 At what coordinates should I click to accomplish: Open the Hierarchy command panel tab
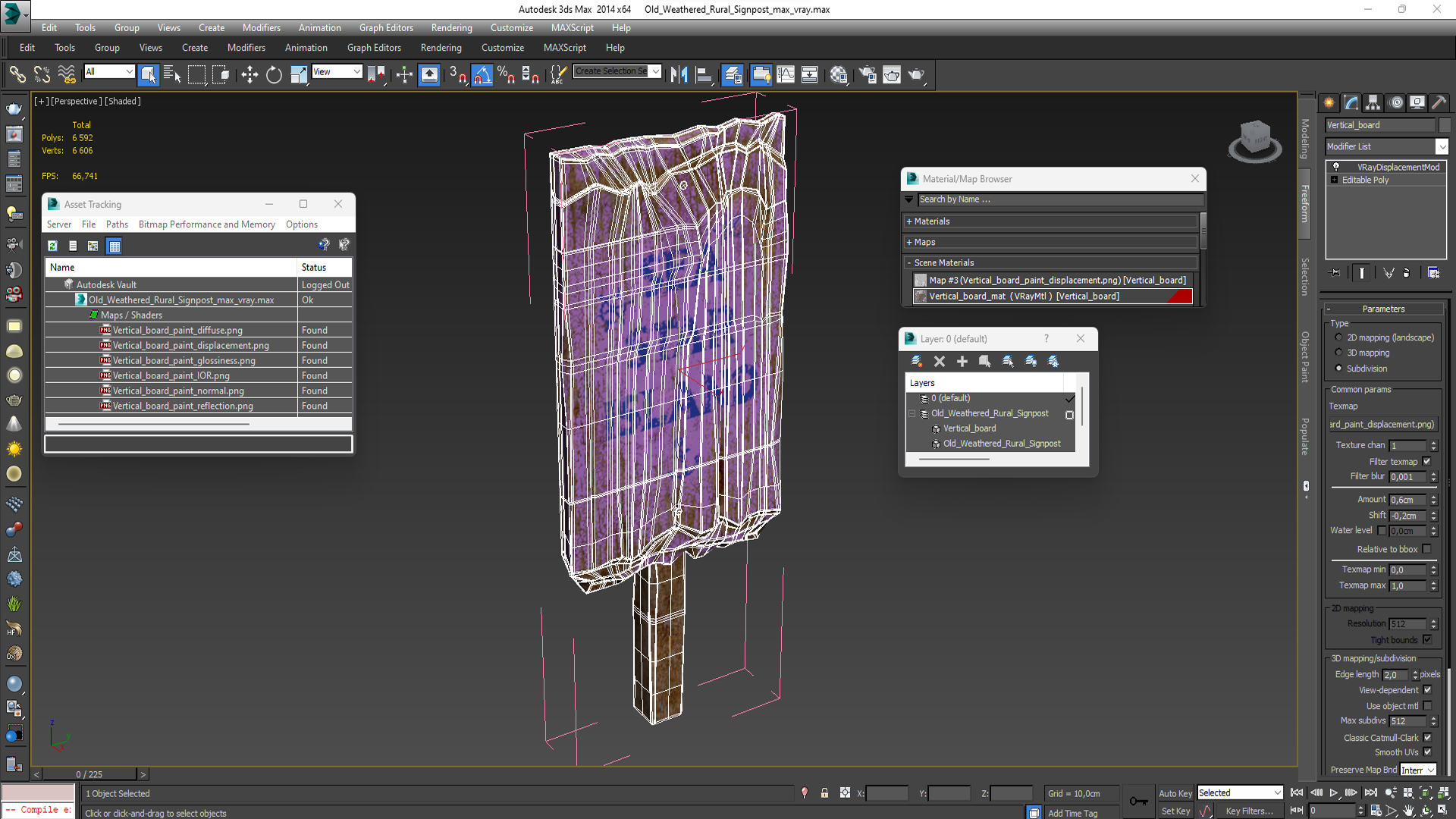point(1373,102)
